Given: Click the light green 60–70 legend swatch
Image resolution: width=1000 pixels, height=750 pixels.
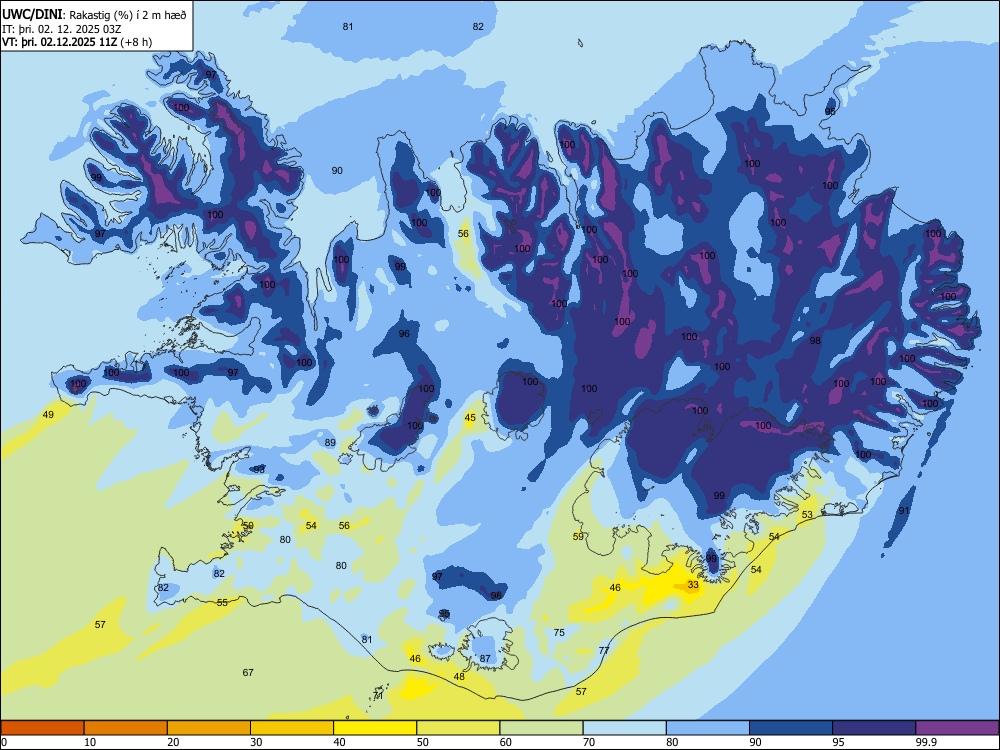Looking at the screenshot, I should pos(541,728).
